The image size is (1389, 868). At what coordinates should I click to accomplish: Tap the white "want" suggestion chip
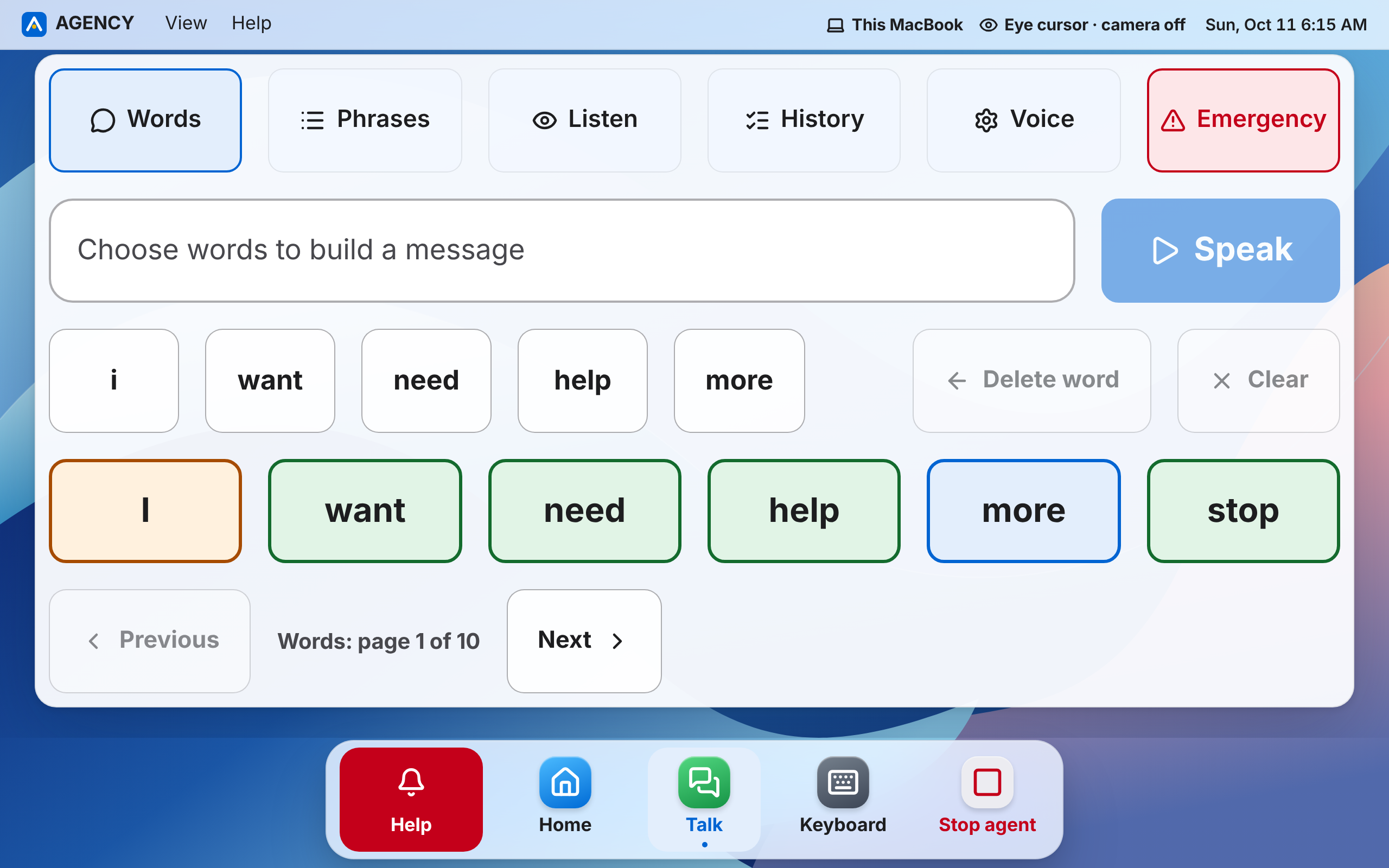[x=270, y=380]
